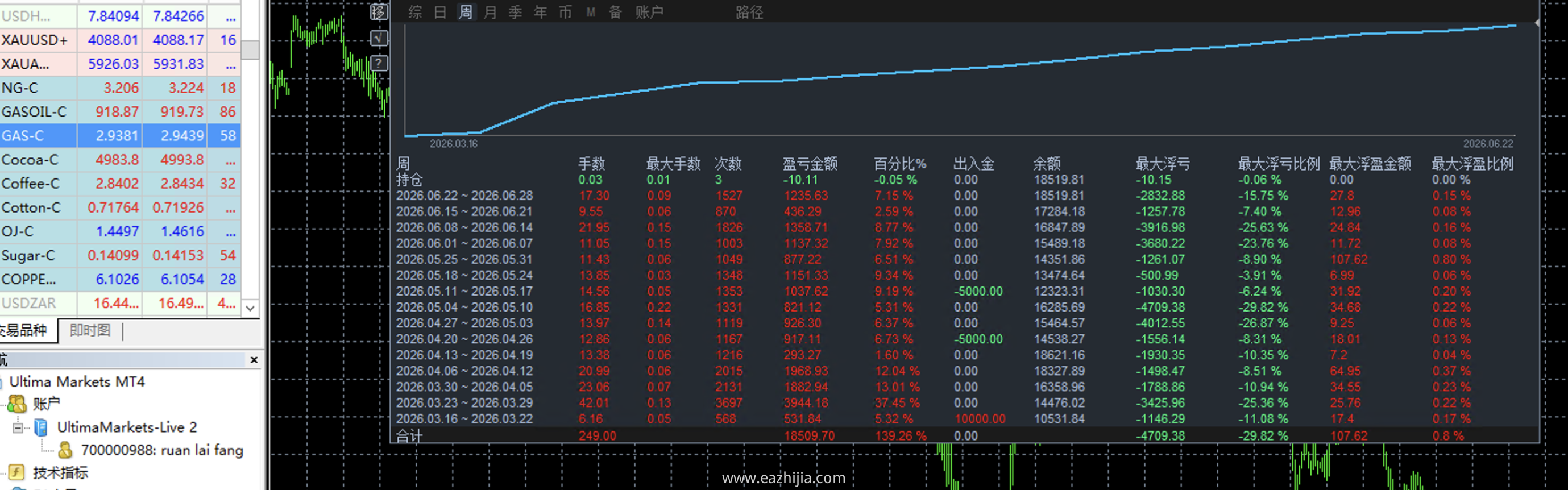
Task: Switch to the 综 summary tab
Action: 415,12
